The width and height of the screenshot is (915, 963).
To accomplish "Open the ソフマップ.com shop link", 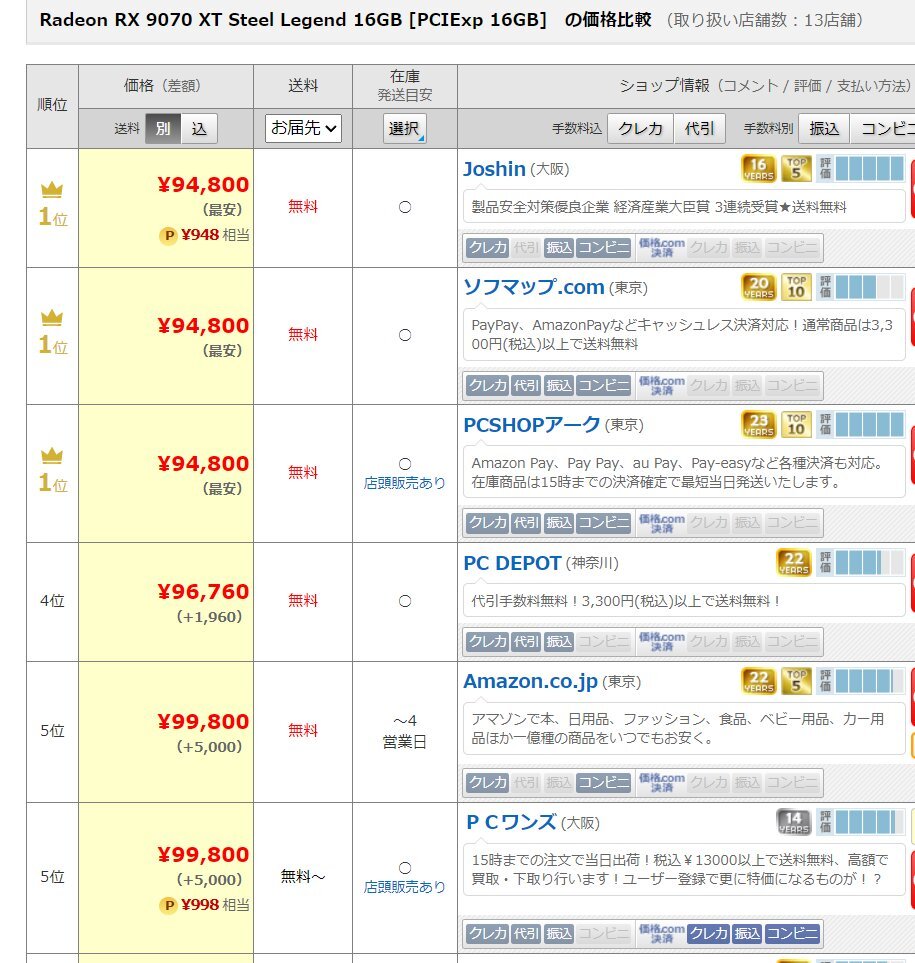I will click(x=534, y=287).
